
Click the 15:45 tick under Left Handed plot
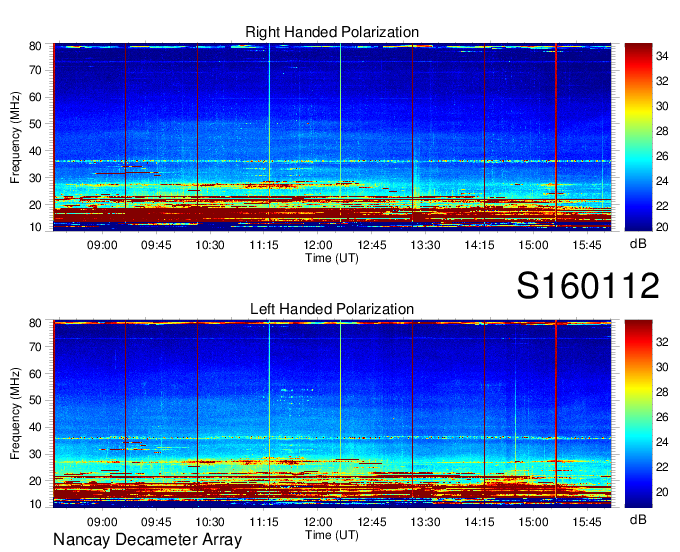[587, 522]
